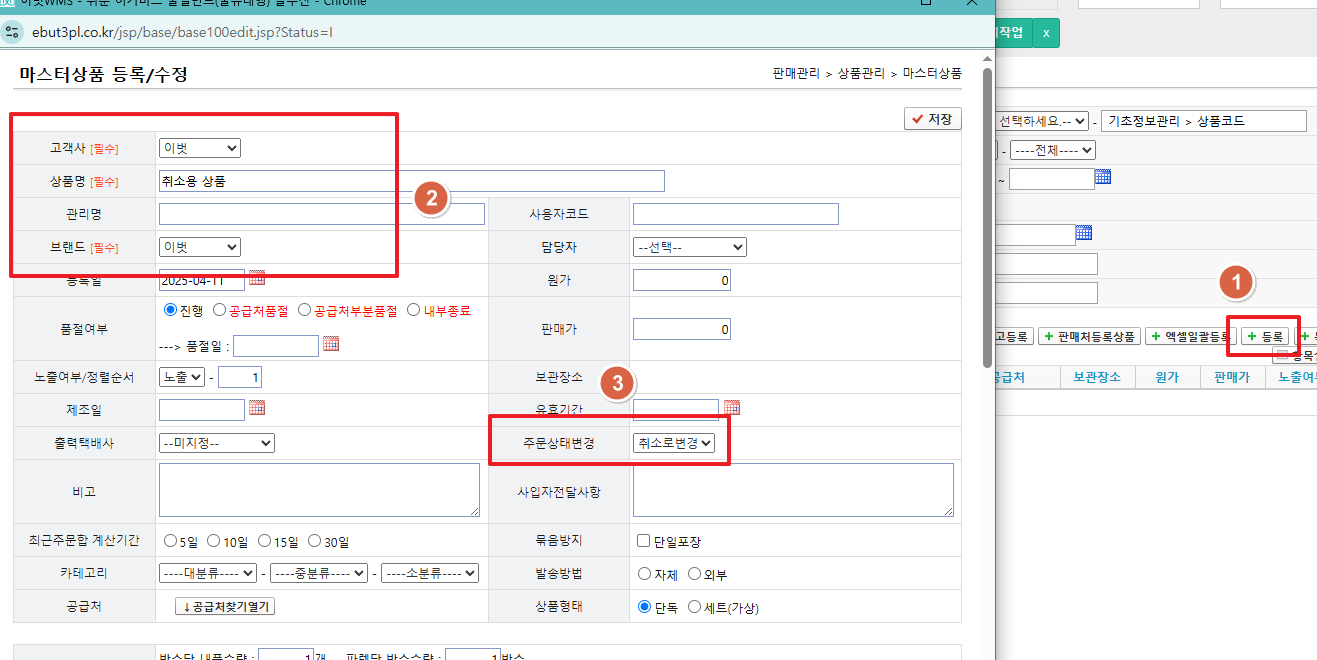This screenshot has width=1317, height=660.
Task: Open the 담당자 dropdown
Action: 690,247
